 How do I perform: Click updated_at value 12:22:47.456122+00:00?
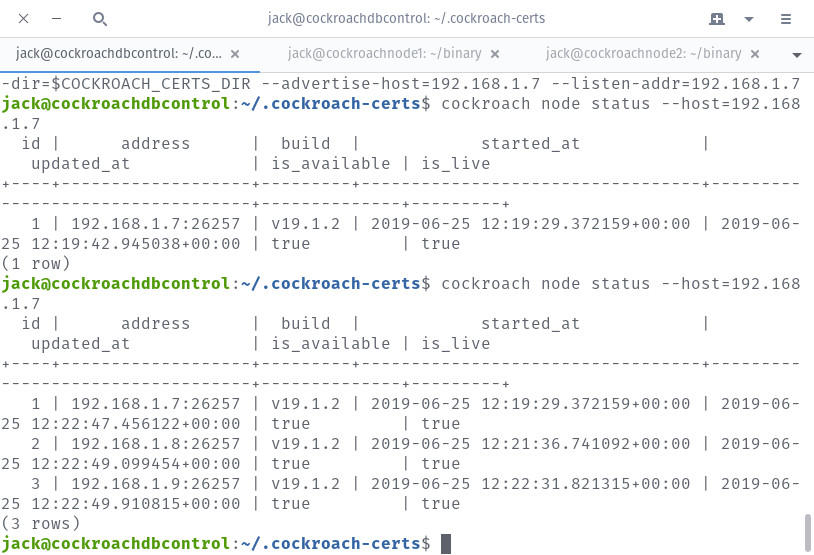[135, 424]
